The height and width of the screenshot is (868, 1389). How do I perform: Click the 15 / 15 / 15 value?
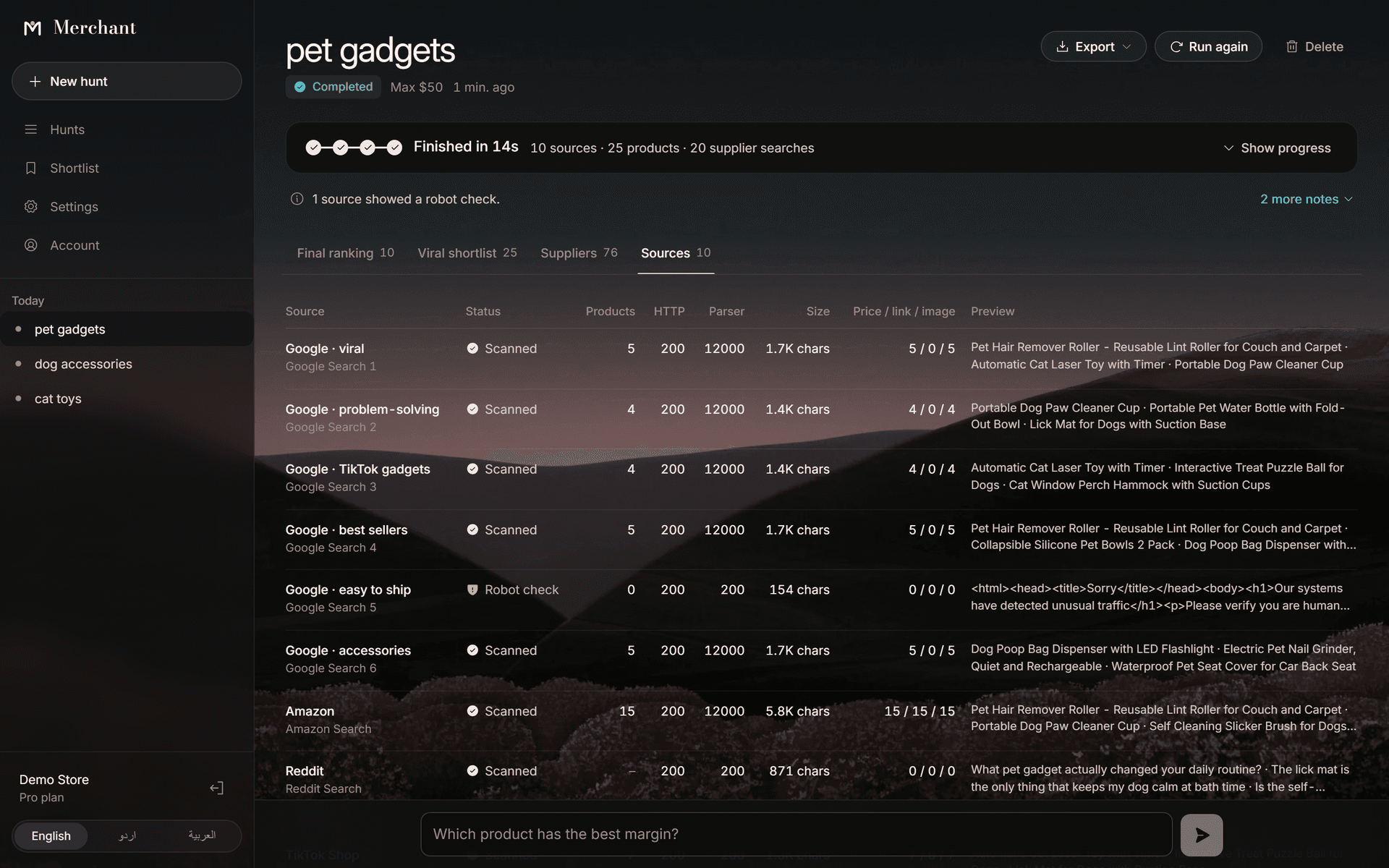coord(919,711)
